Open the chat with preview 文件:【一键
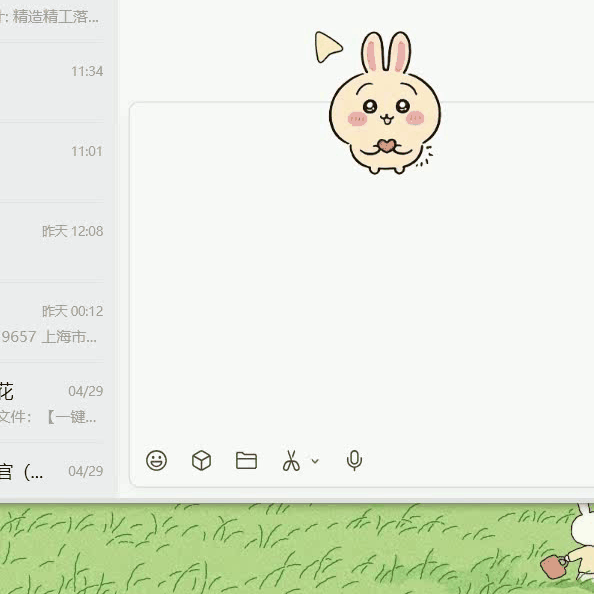 pyautogui.click(x=52, y=402)
